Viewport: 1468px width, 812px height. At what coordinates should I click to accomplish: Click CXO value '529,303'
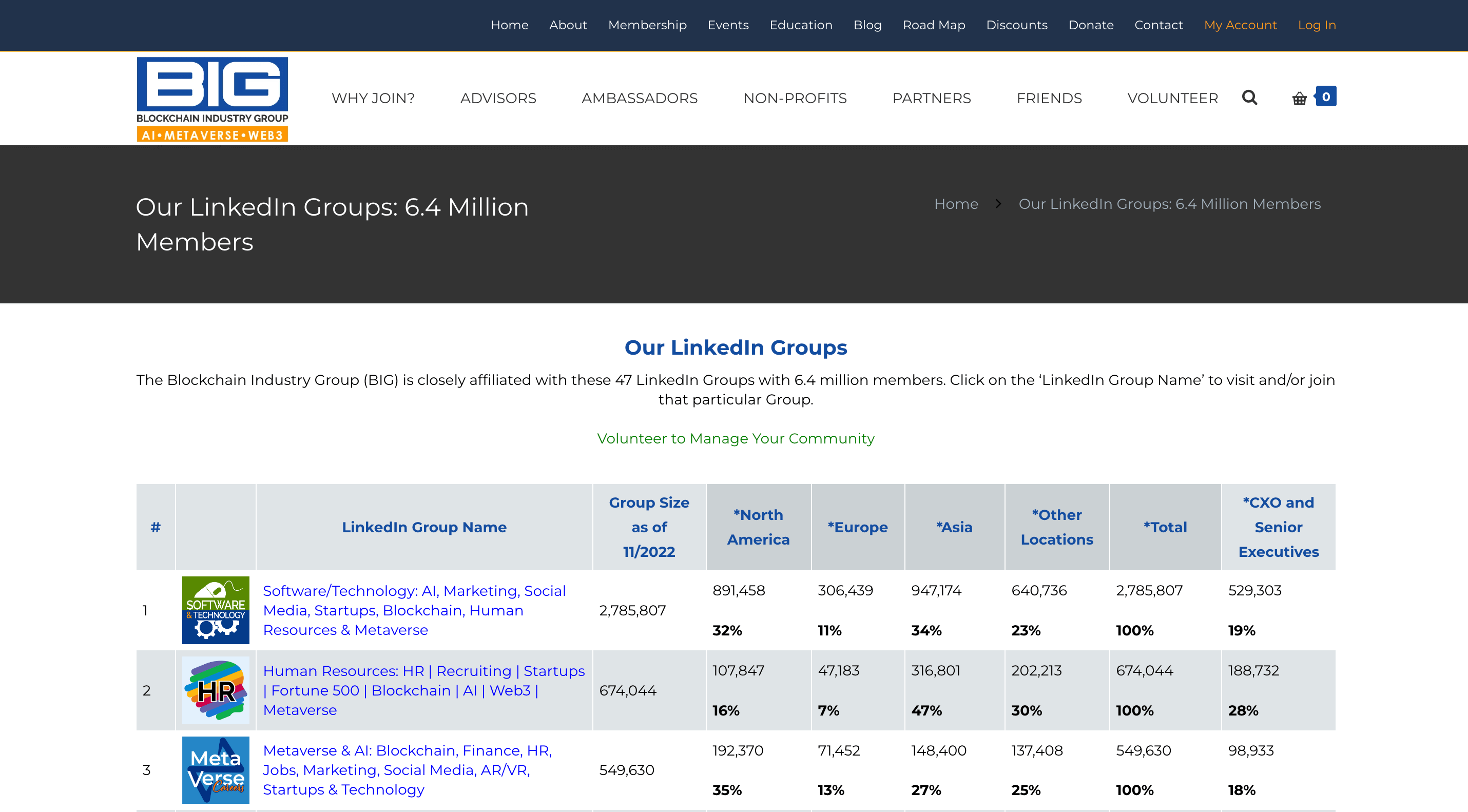pos(1254,590)
